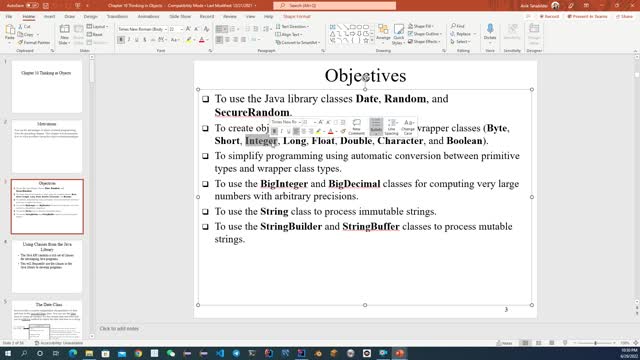Toggle Underline in ribbon Font group
The image size is (640, 360).
137,40
